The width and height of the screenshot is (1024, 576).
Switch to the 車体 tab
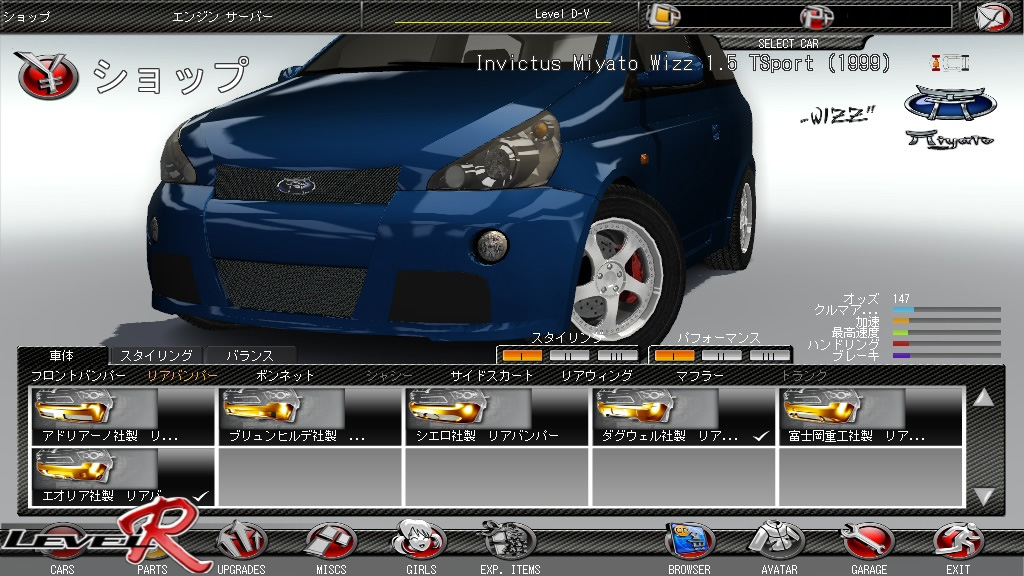pyautogui.click(x=62, y=355)
